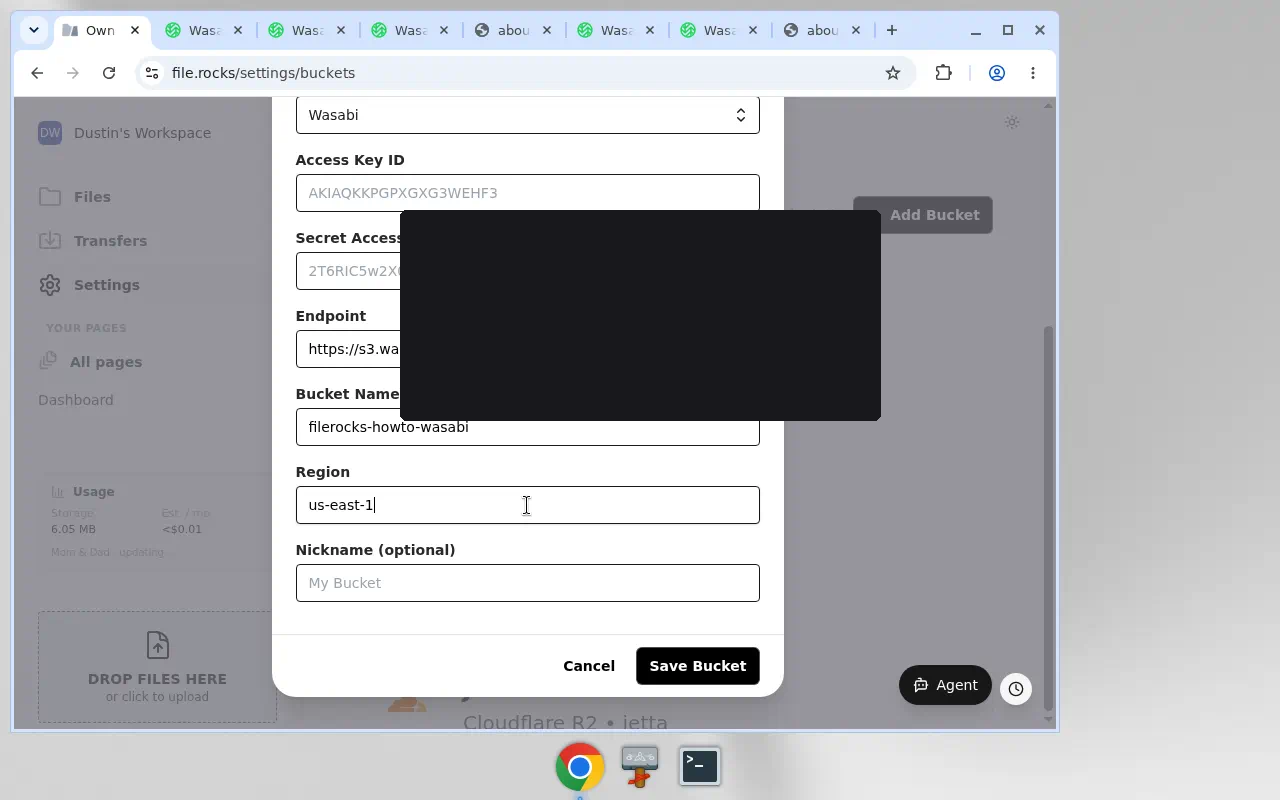Focus the Bucket Name field
Viewport: 1280px width, 800px height.
point(528,427)
